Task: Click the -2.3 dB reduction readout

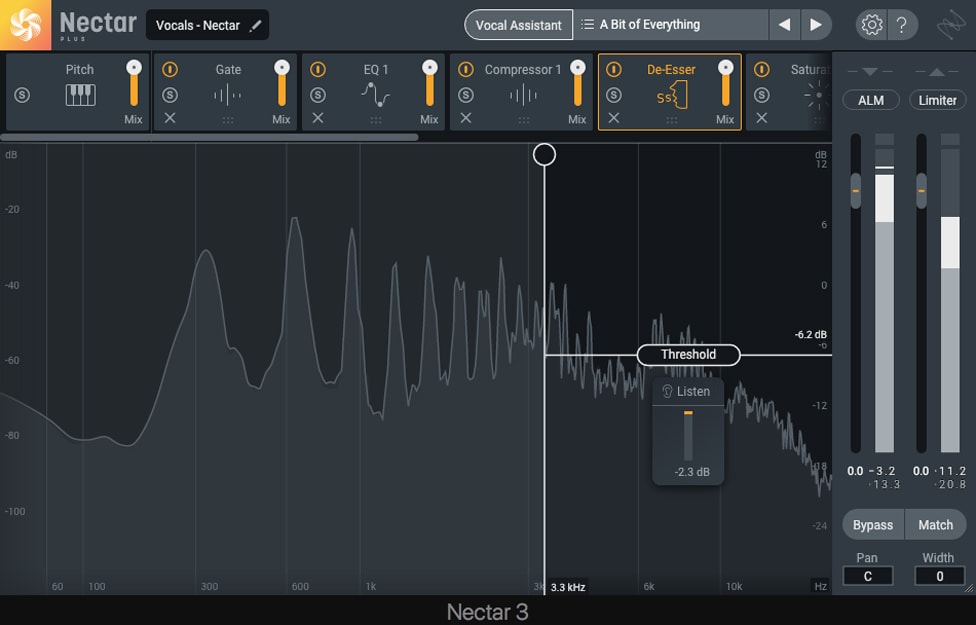Action: [692, 472]
